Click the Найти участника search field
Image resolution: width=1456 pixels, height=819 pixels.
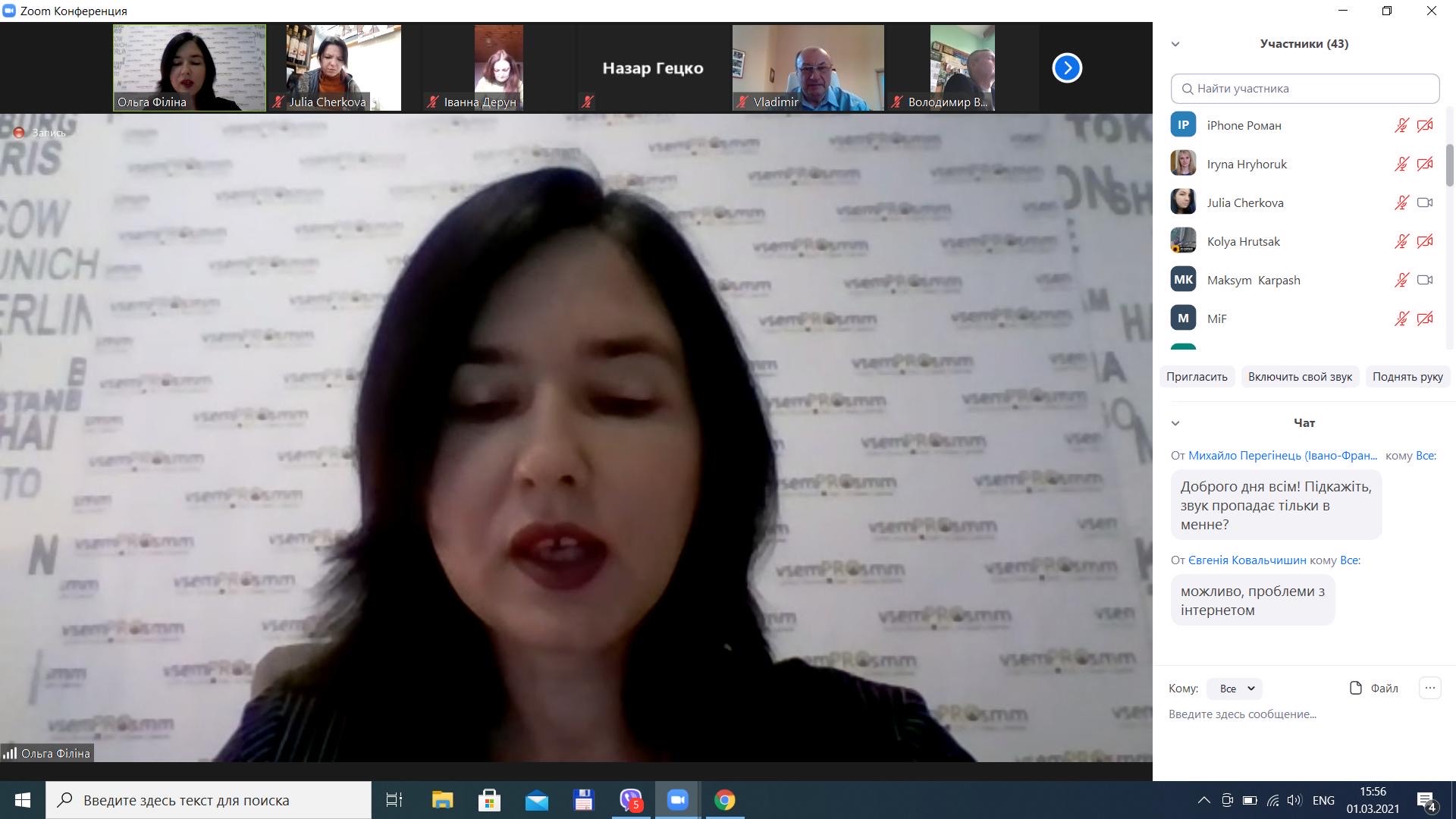1304,89
